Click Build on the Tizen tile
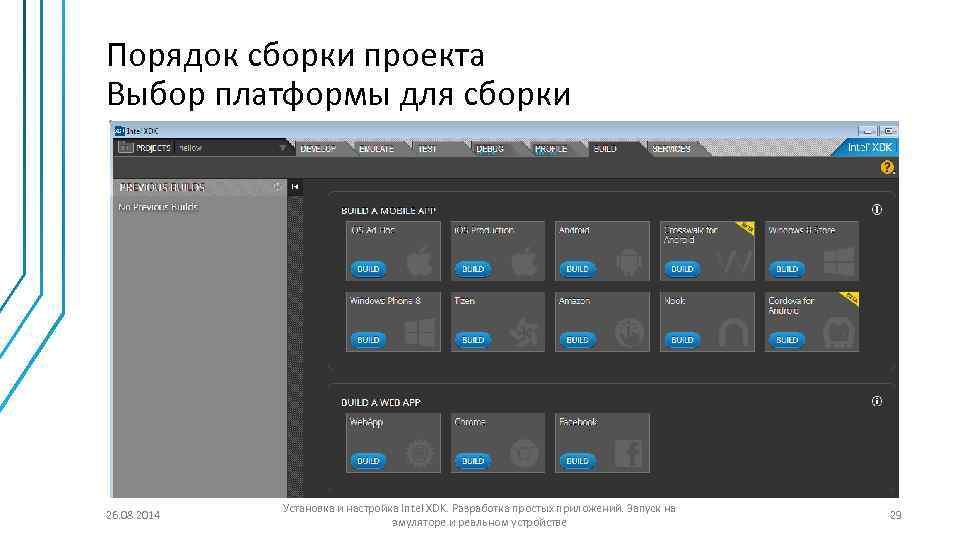This screenshot has height=540, width=960. pyautogui.click(x=473, y=339)
